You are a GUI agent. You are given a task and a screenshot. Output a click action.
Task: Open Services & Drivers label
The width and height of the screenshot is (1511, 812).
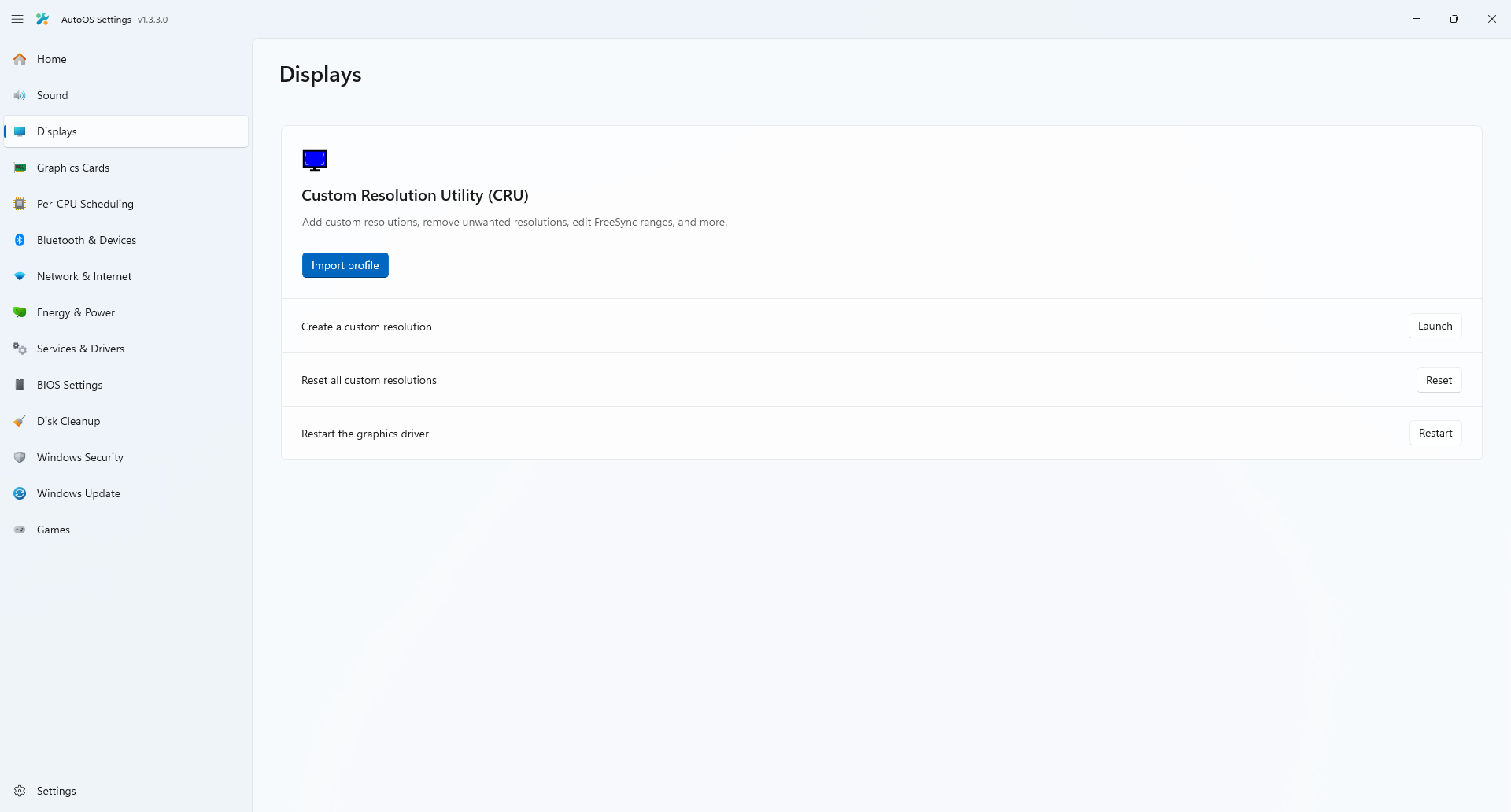click(x=80, y=349)
